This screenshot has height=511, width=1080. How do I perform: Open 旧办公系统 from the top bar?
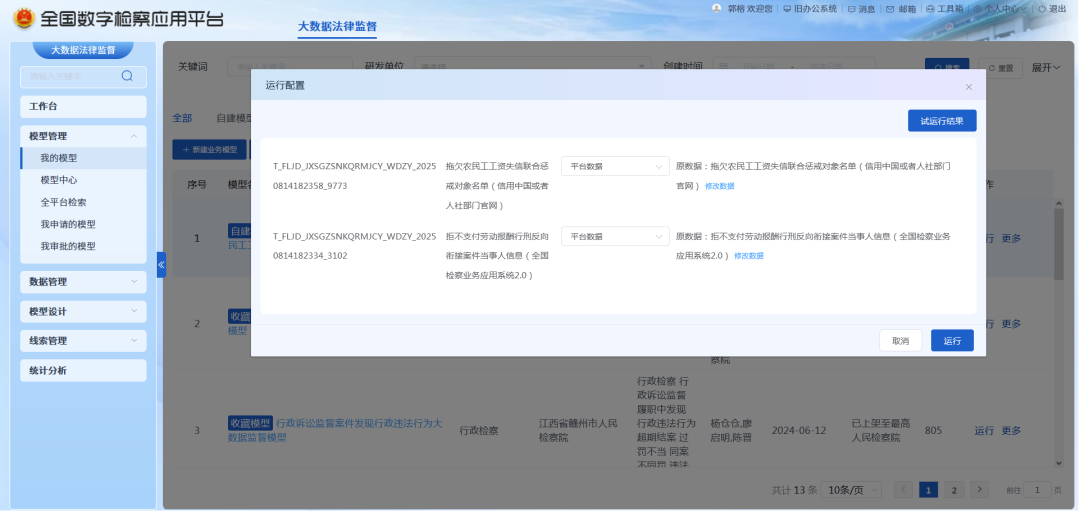click(808, 9)
